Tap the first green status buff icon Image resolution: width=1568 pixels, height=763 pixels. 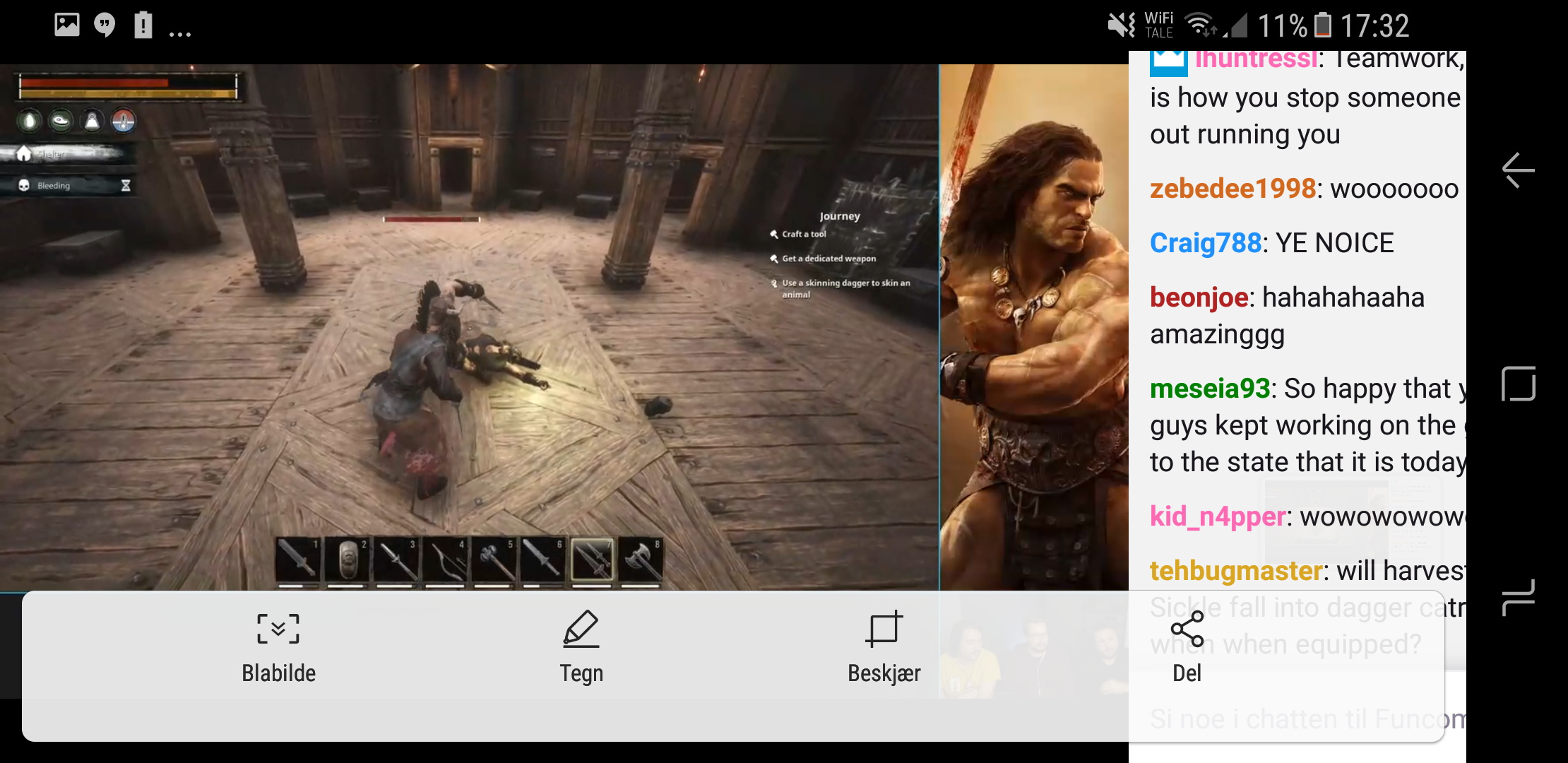[x=29, y=122]
